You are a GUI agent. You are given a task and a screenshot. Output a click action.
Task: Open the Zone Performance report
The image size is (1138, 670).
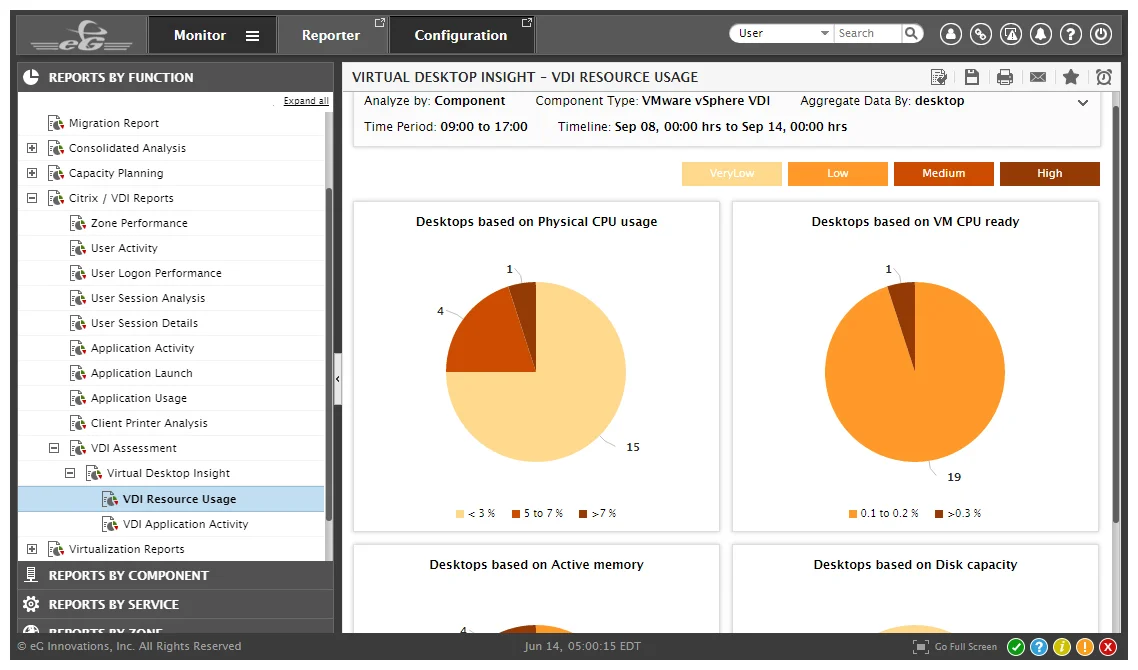pos(139,223)
